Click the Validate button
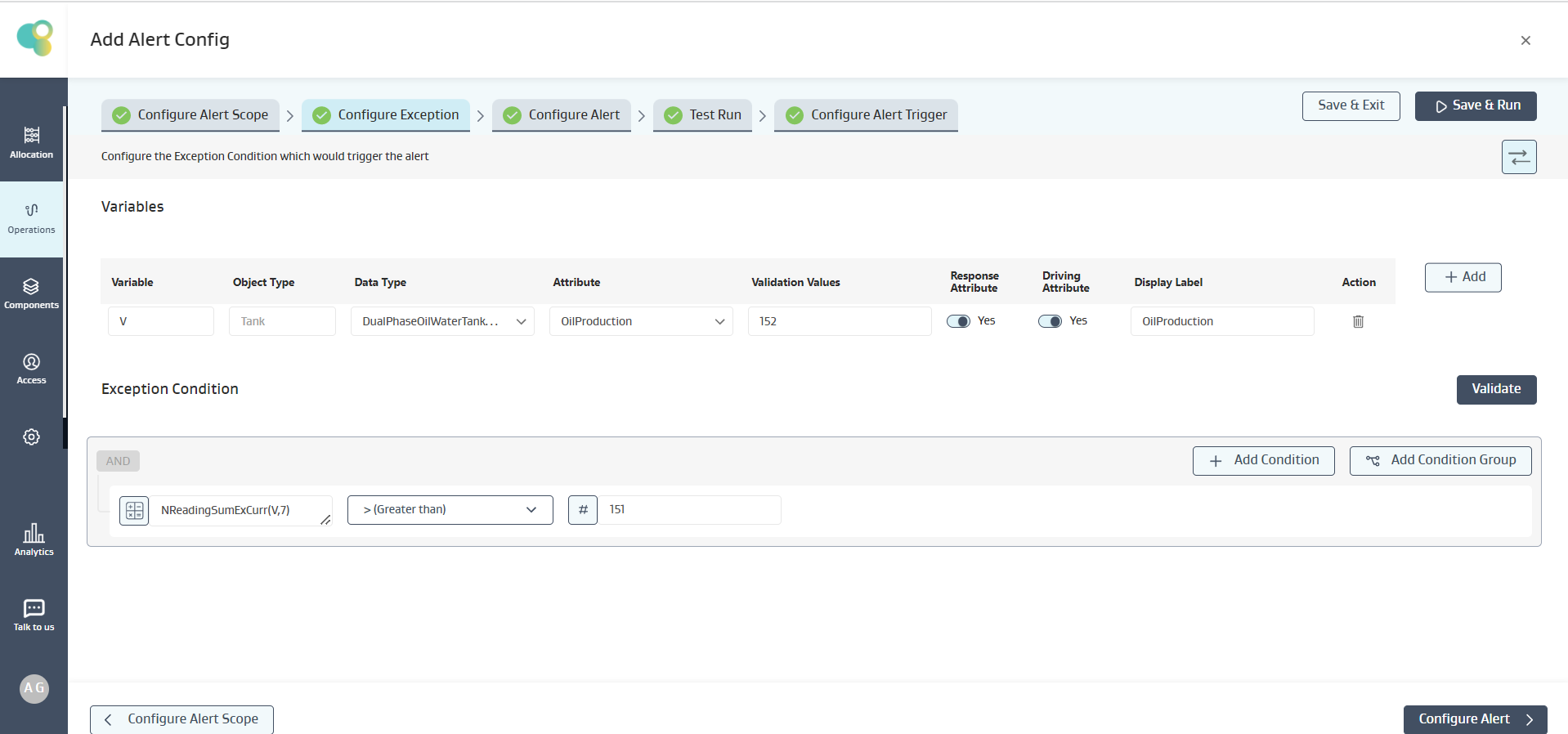Image resolution: width=1568 pixels, height=734 pixels. [1495, 390]
